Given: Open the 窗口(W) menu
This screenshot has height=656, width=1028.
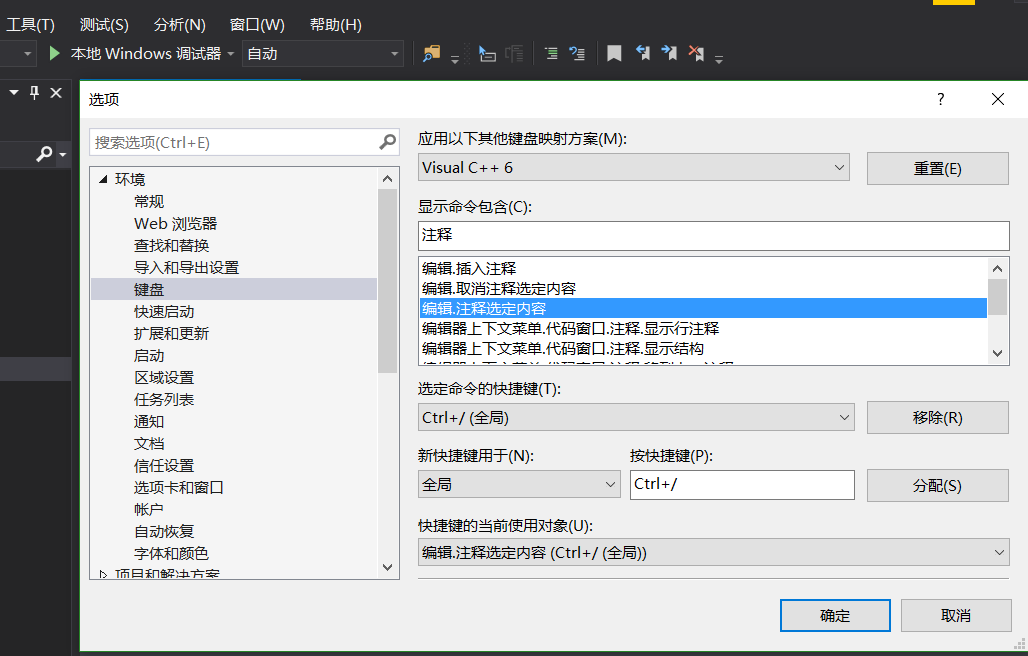Looking at the screenshot, I should pos(257,25).
